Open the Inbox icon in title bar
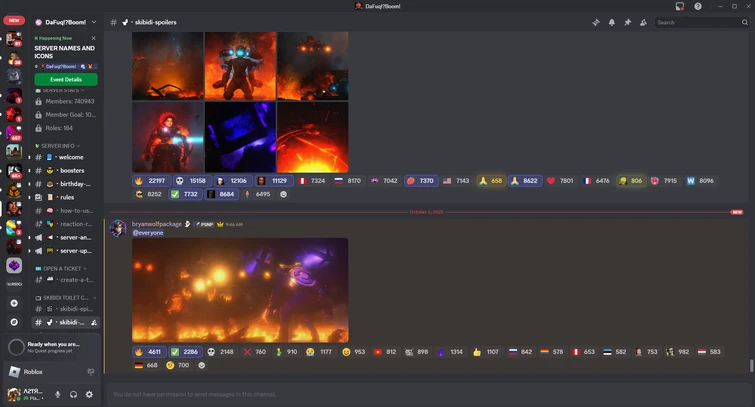 [x=680, y=6]
